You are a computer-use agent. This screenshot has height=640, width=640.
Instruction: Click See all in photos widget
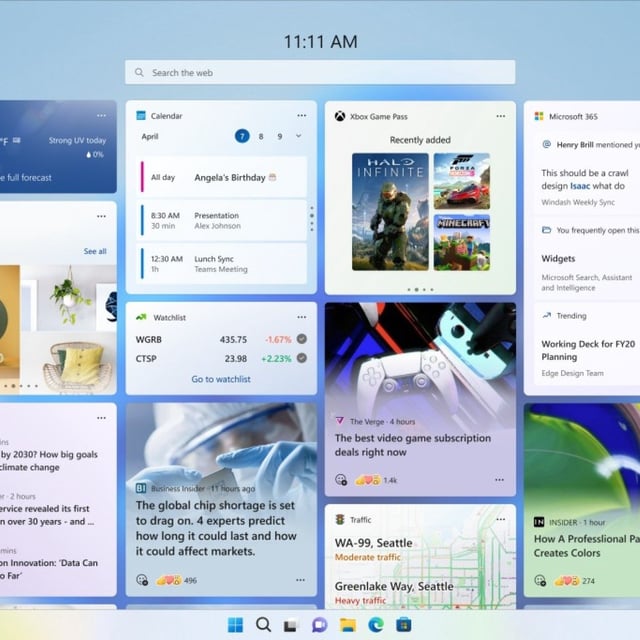[x=95, y=251]
